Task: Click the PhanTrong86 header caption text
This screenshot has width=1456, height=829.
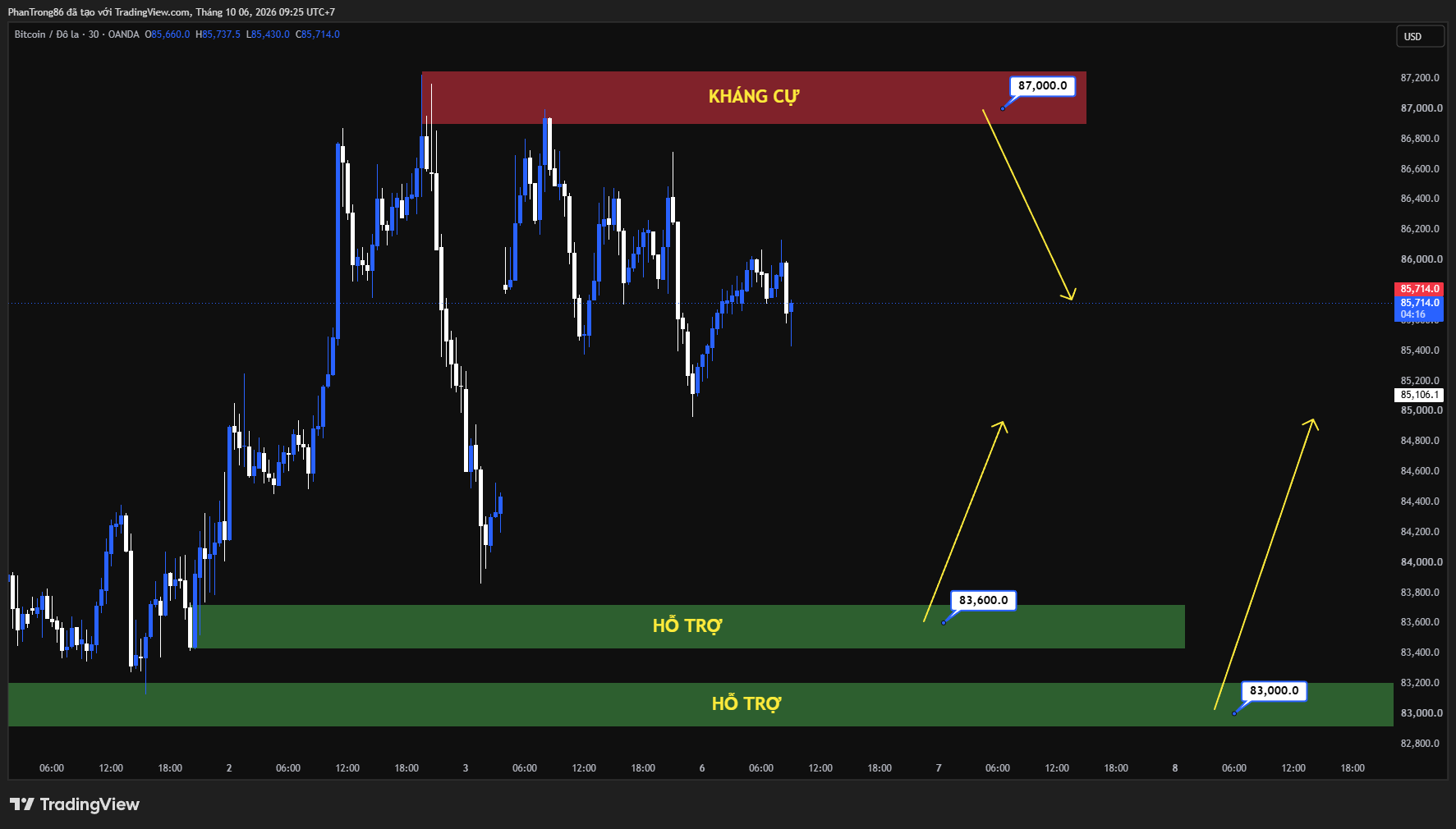Action: click(172, 12)
